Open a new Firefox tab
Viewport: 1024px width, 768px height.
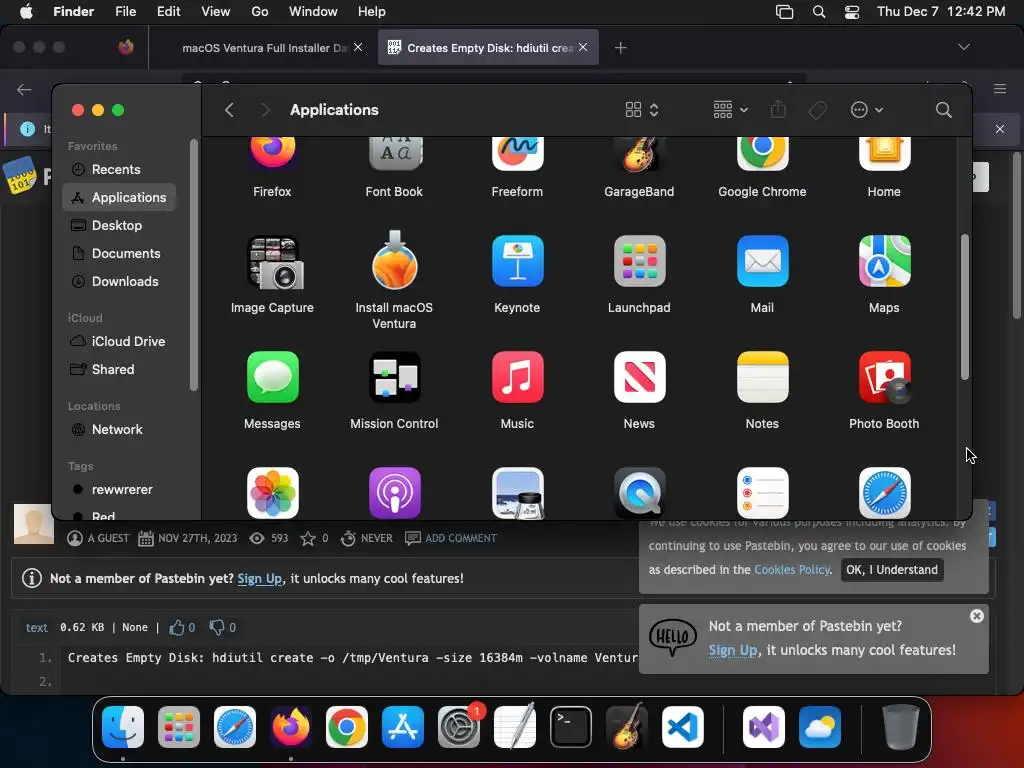[620, 48]
